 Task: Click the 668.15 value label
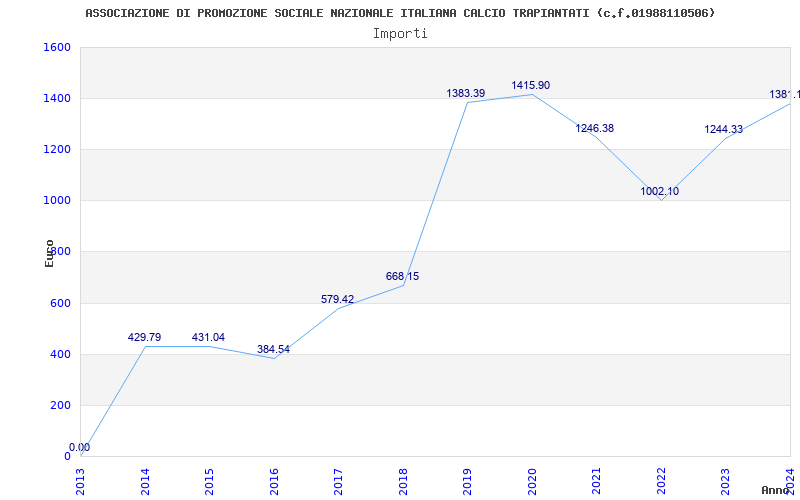pyautogui.click(x=402, y=277)
